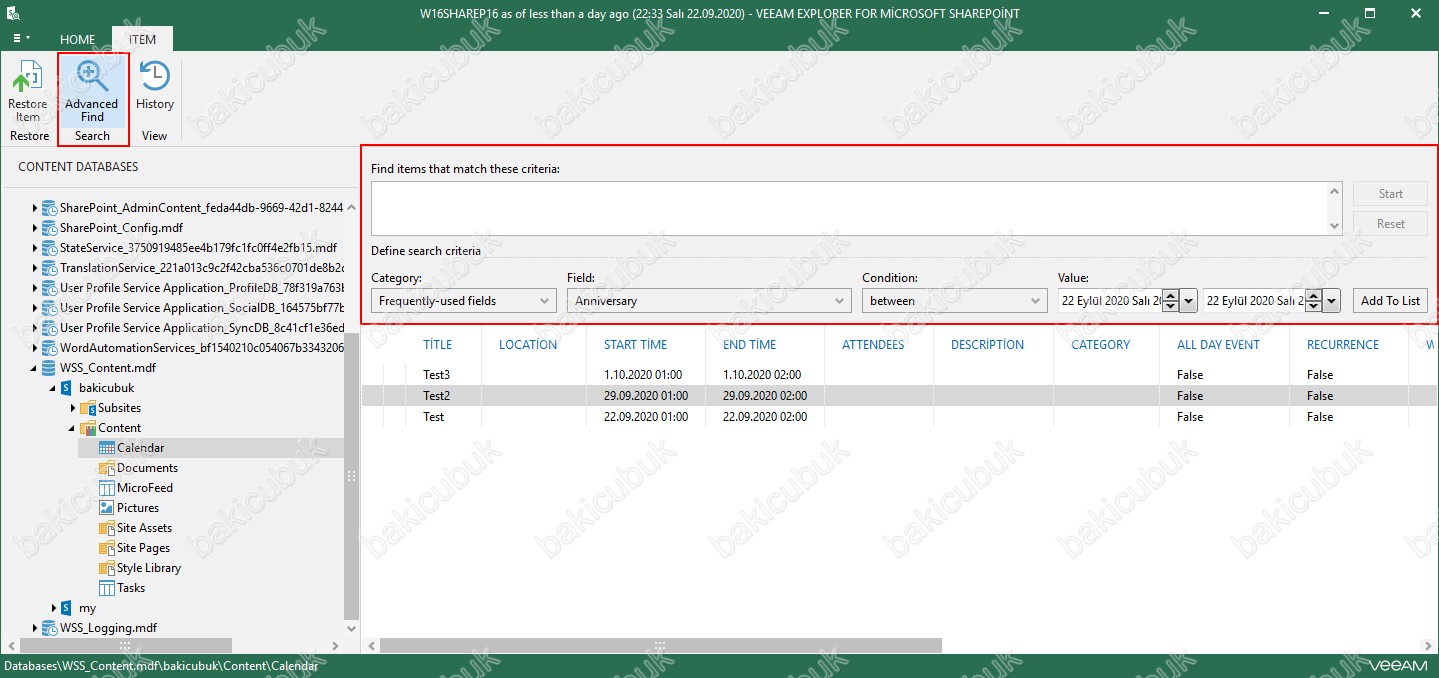The image size is (1439, 678).
Task: Click the LOCATION column header
Action: [528, 345]
